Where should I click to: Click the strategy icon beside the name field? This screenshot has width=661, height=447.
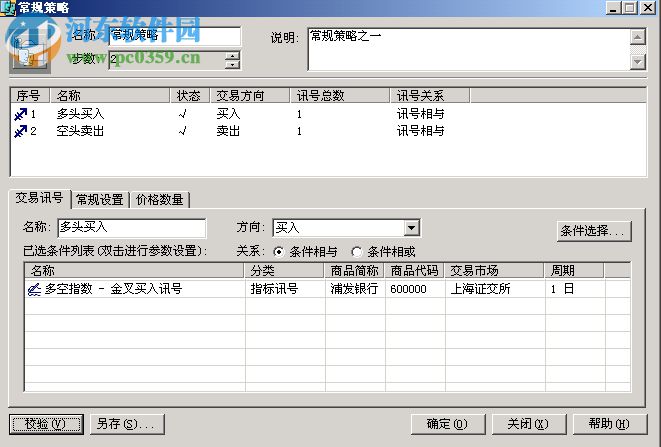tap(30, 54)
